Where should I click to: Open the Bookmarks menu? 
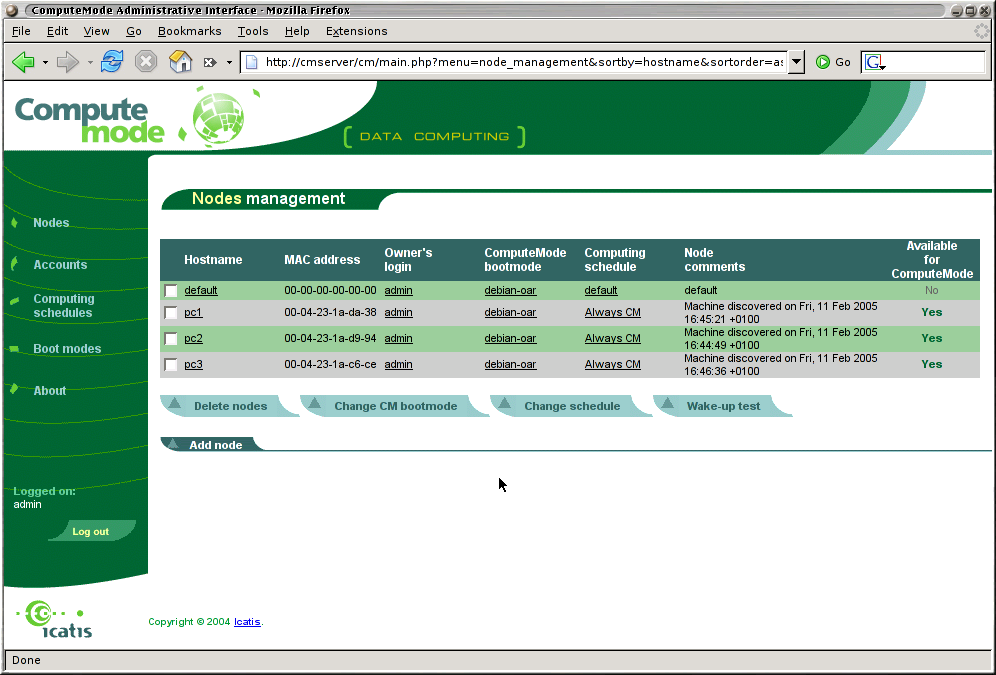click(x=189, y=31)
